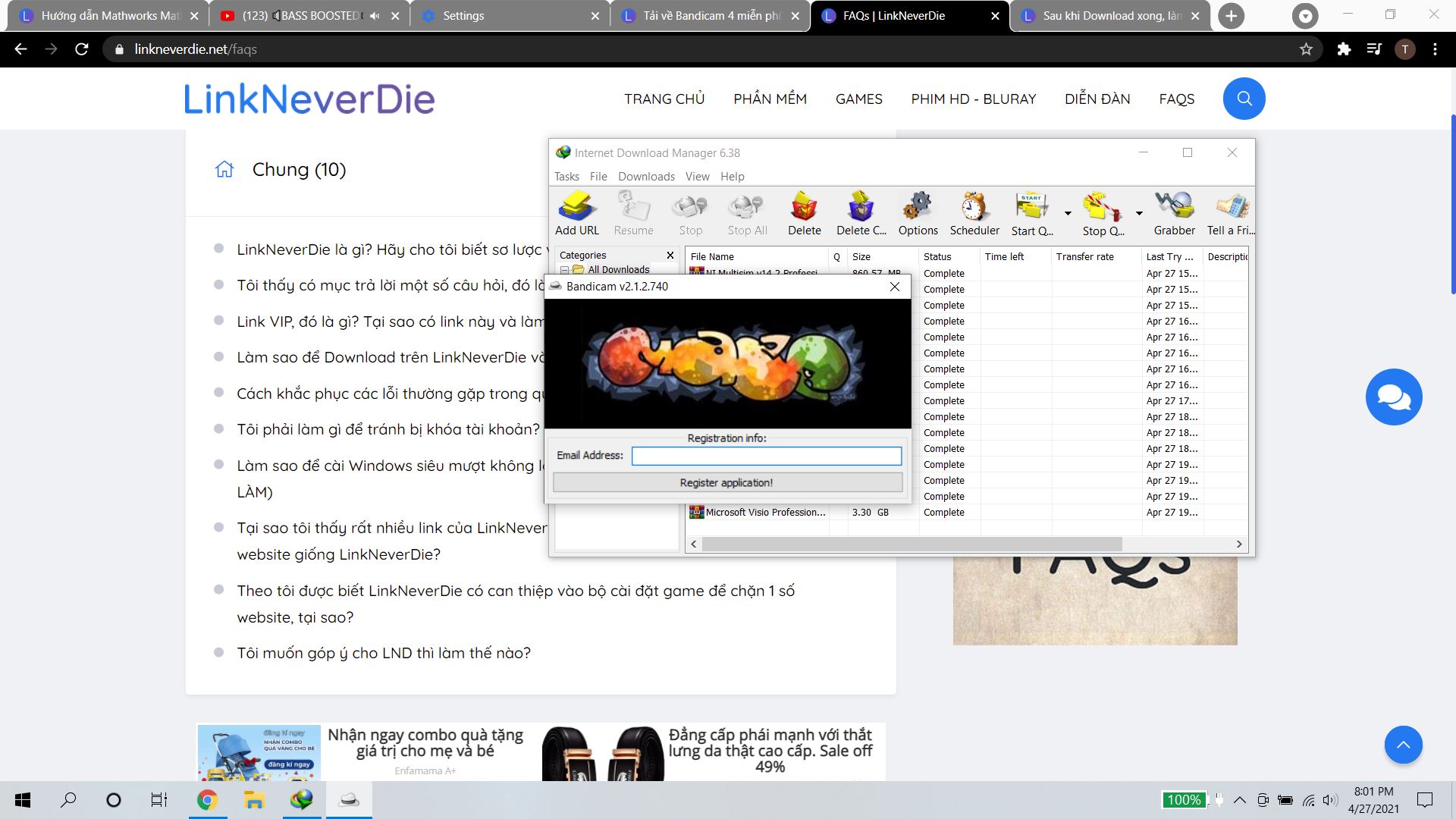Open the Downloads menu in IDM

646,176
